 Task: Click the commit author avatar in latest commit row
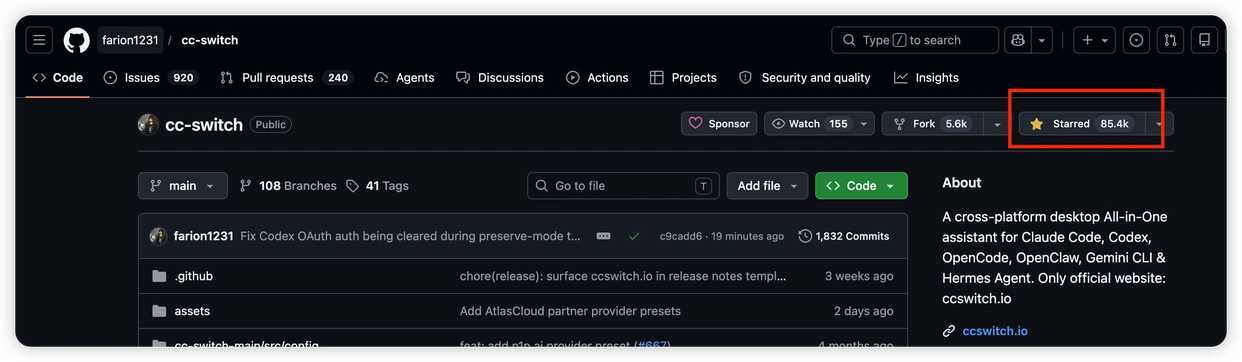[158, 236]
